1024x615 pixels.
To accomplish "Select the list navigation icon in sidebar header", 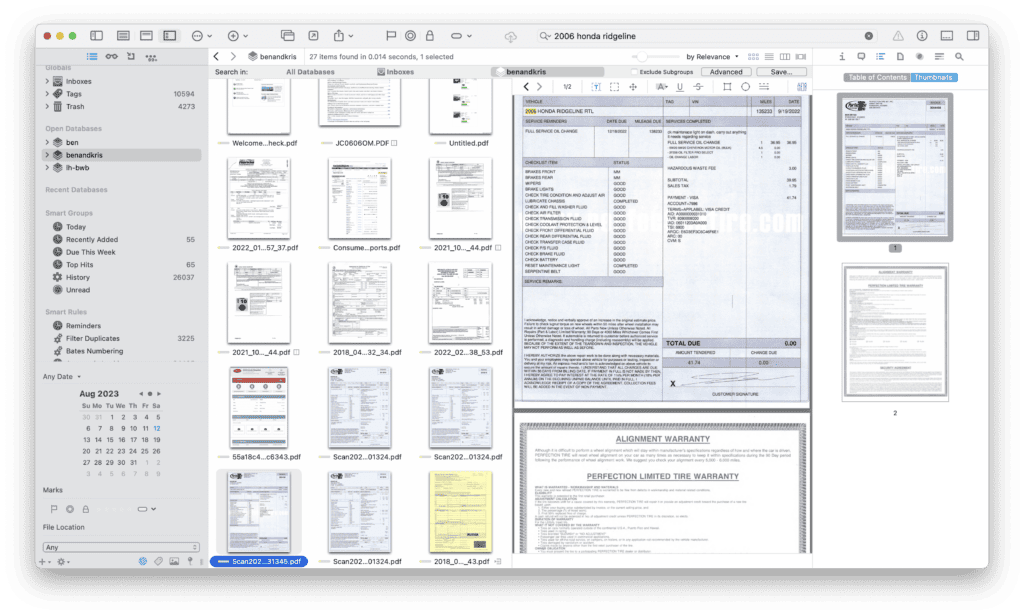I will tap(92, 57).
